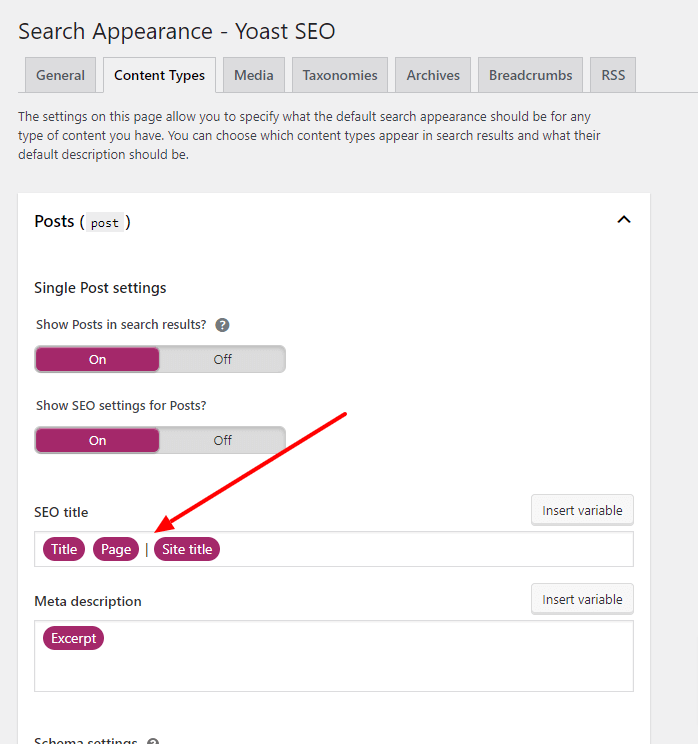Open the General tab
The height and width of the screenshot is (744, 698).
pyautogui.click(x=60, y=75)
